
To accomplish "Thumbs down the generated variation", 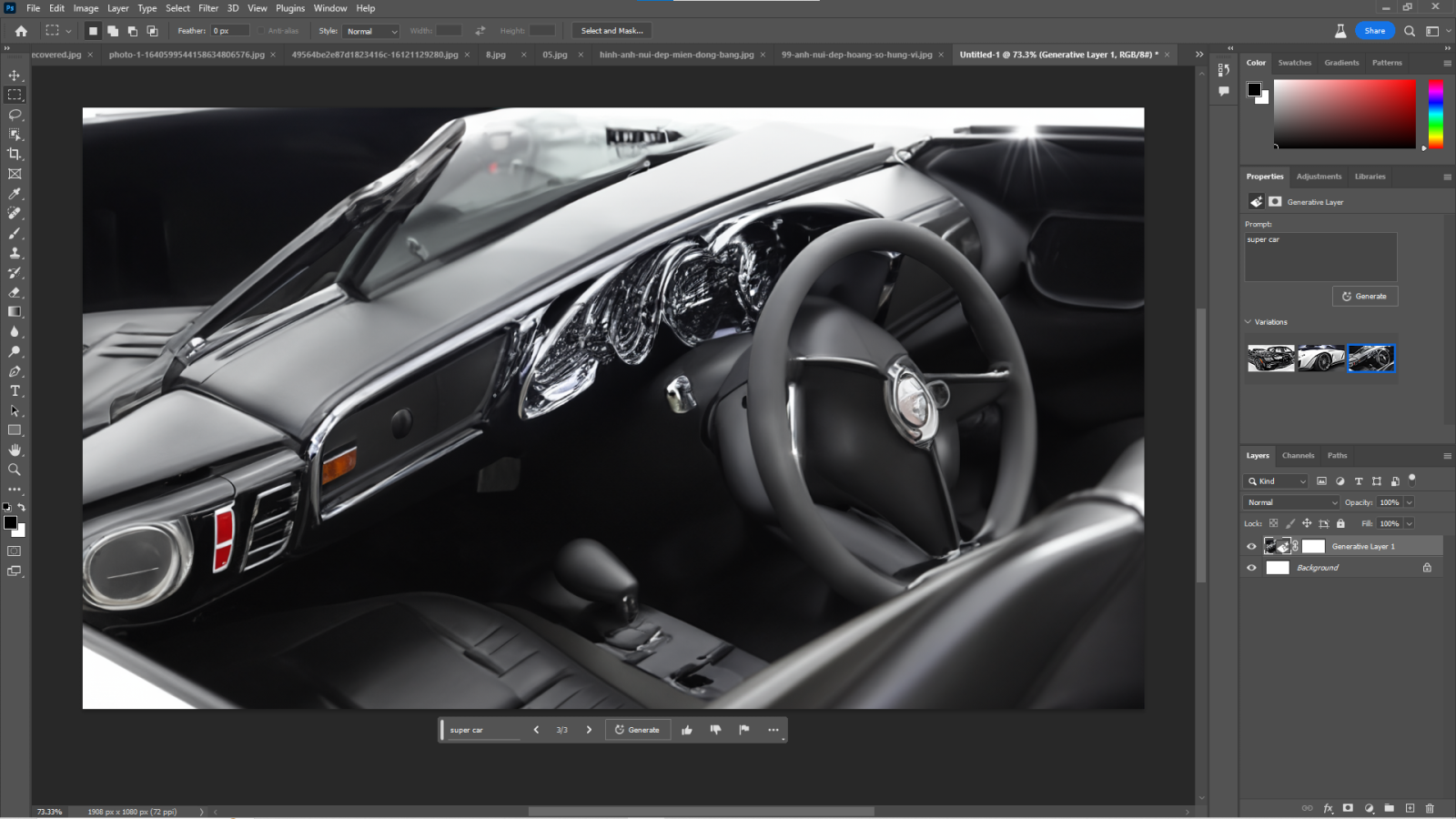I will (x=715, y=730).
